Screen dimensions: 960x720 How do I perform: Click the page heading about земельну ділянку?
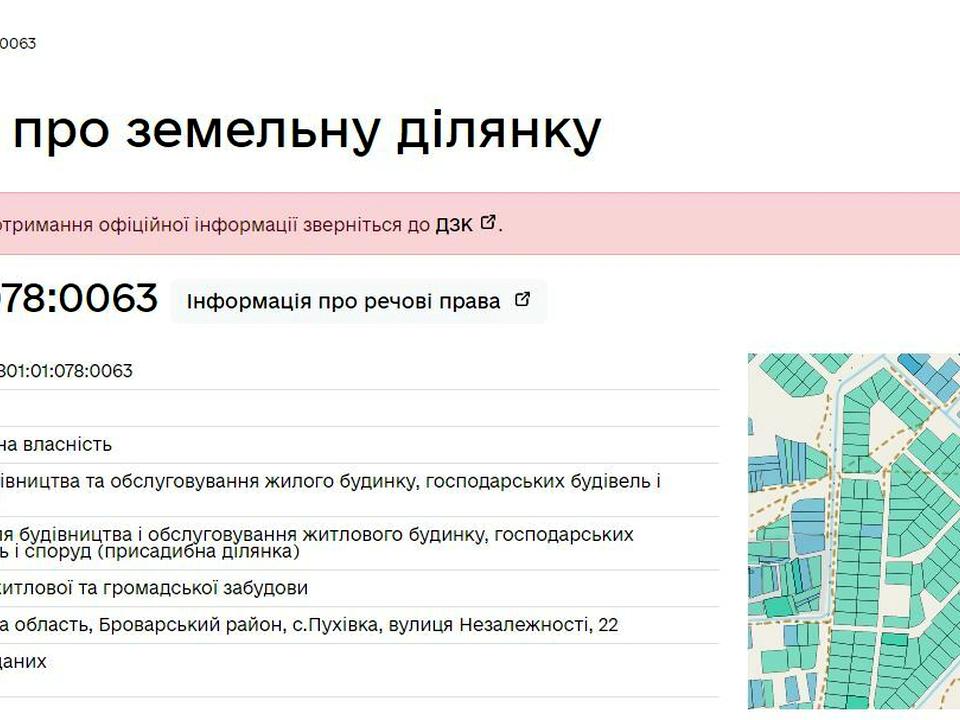point(300,130)
